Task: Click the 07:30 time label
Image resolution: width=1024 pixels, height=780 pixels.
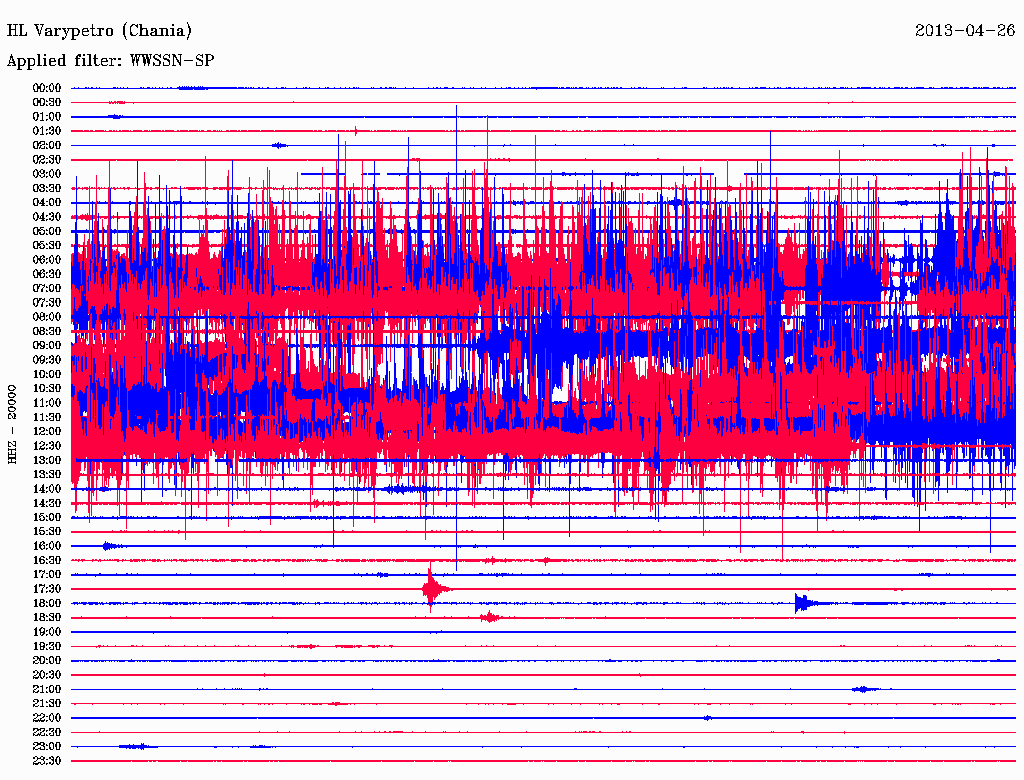Action: [46, 303]
